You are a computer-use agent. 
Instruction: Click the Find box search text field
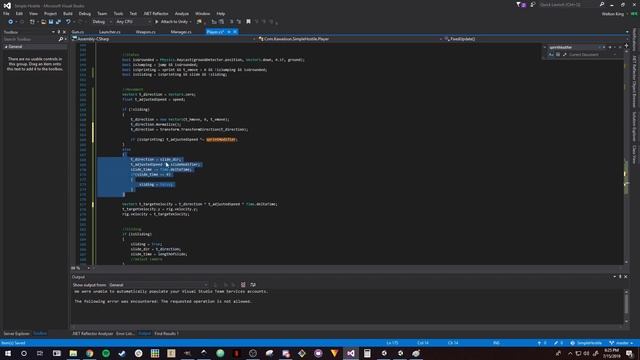pyautogui.click(x=573, y=47)
